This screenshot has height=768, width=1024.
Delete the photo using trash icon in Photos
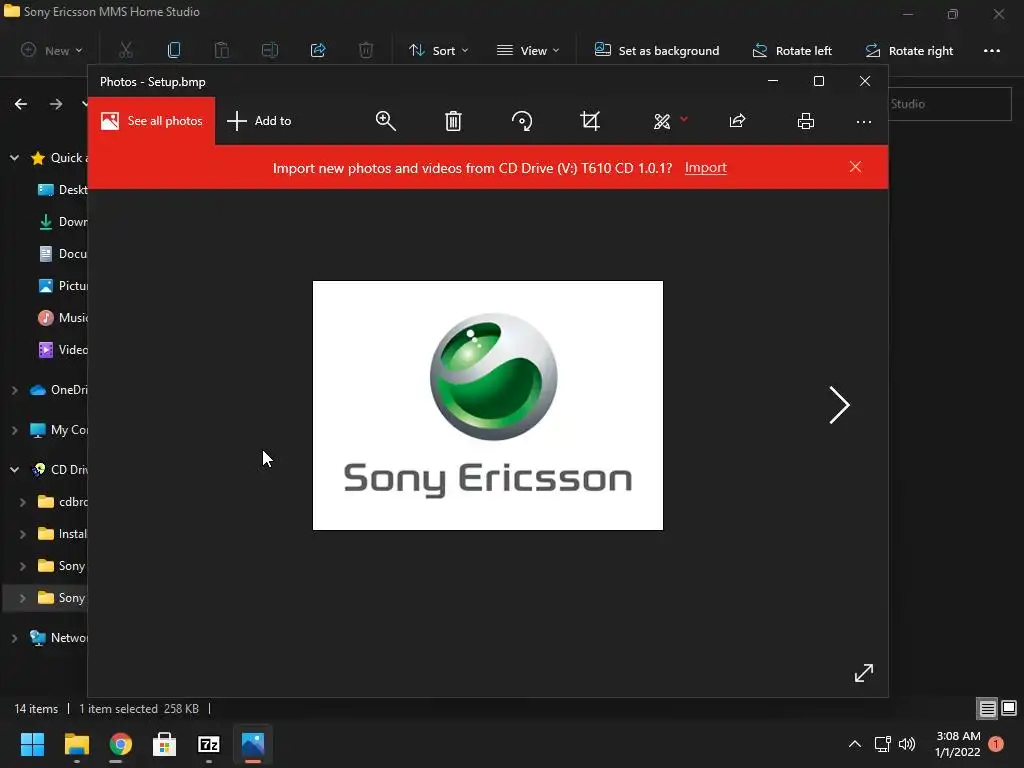tap(453, 121)
